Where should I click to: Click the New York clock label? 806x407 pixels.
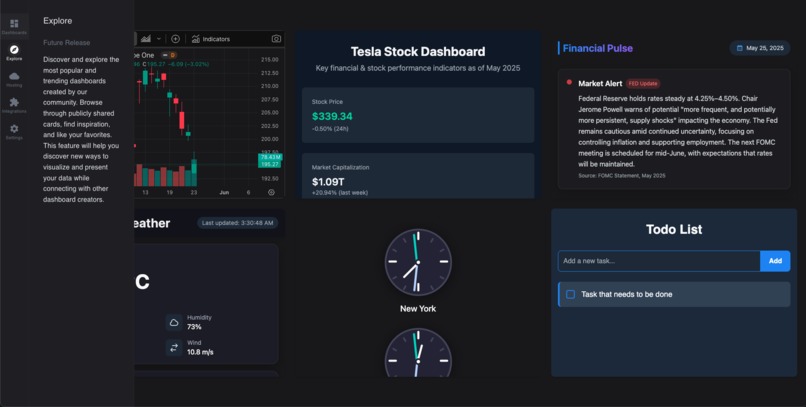coord(418,309)
